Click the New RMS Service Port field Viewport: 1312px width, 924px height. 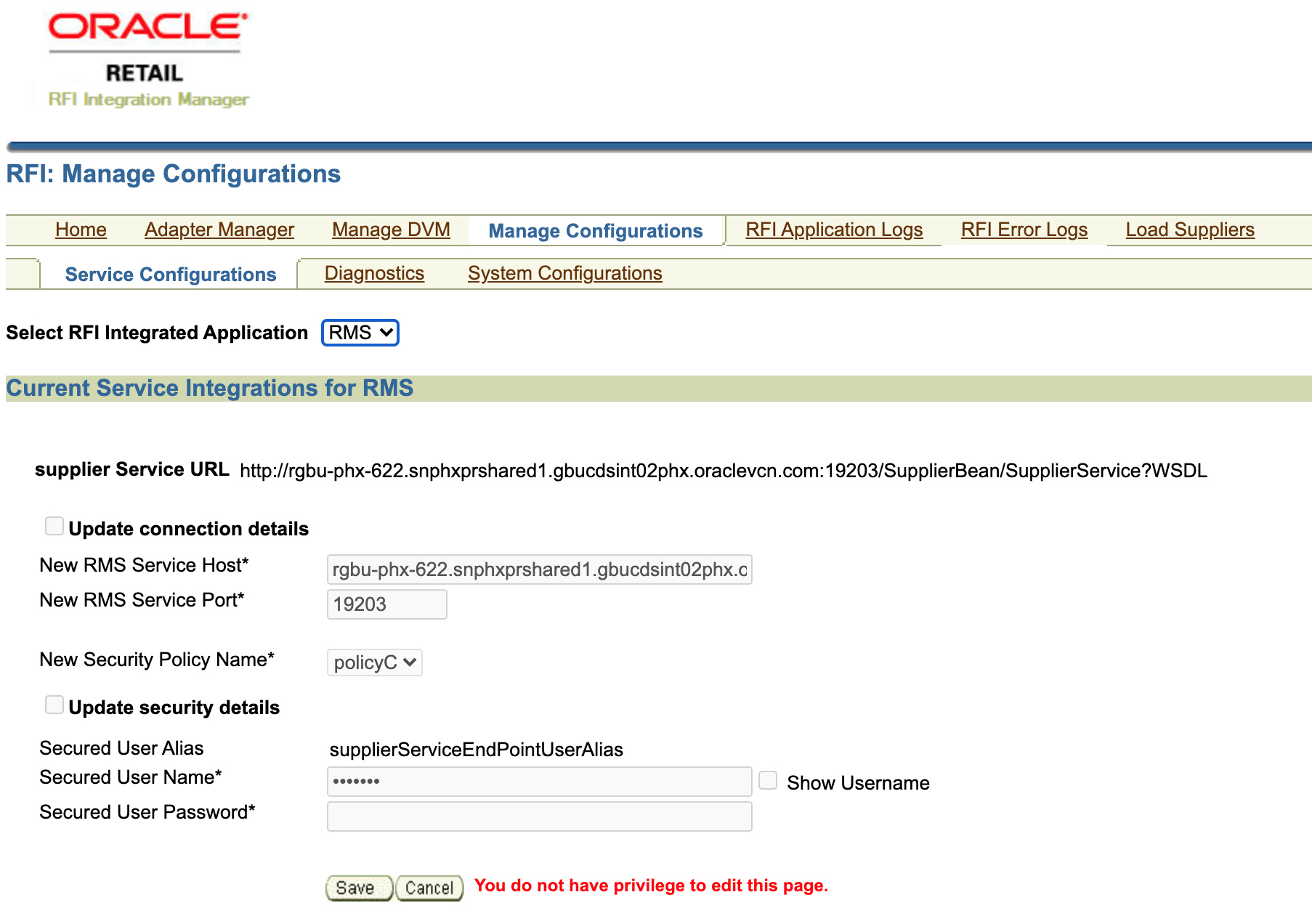[386, 604]
